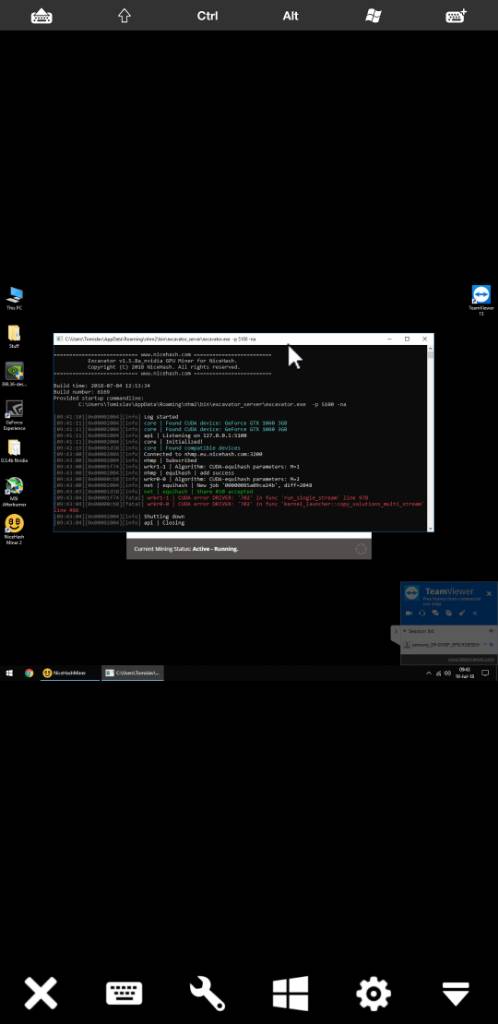This screenshot has height=1024, width=498.
Task: Open TeamViewer 13 desktop shortcut
Action: click(481, 300)
